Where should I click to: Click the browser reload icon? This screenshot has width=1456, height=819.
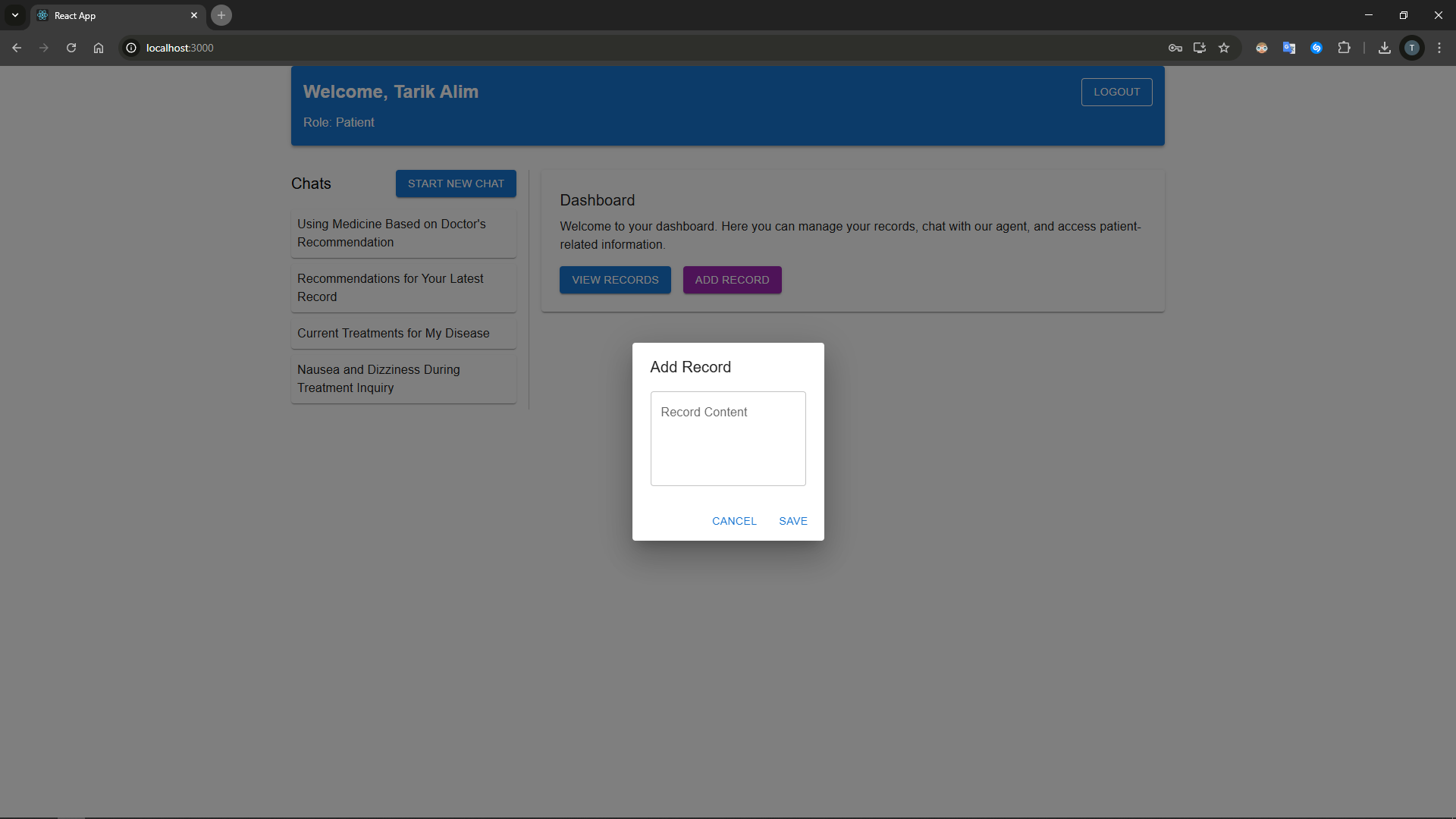[x=71, y=48]
